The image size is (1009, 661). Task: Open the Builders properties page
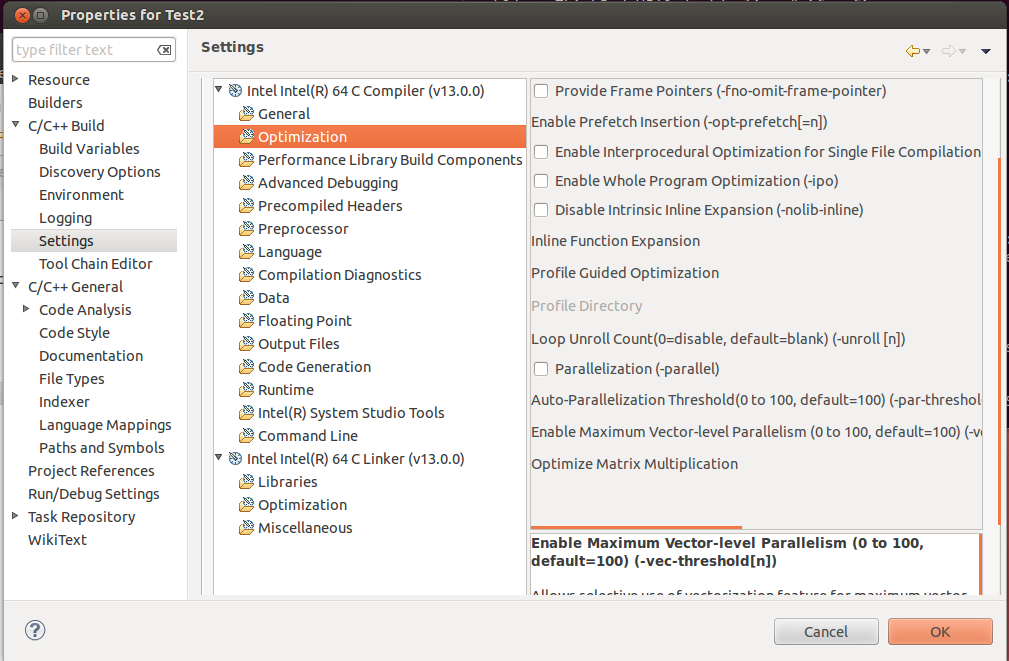tap(55, 103)
